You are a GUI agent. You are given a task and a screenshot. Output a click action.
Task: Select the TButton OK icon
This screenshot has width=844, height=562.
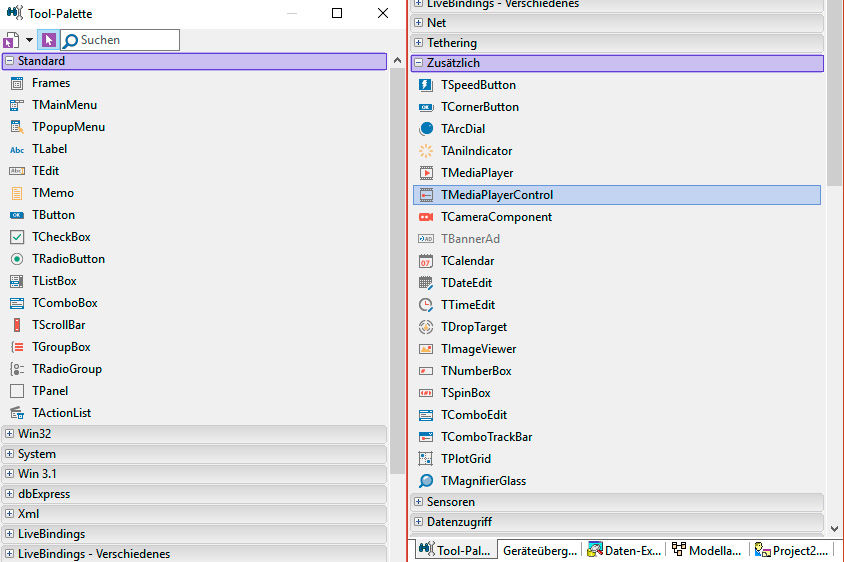click(17, 215)
